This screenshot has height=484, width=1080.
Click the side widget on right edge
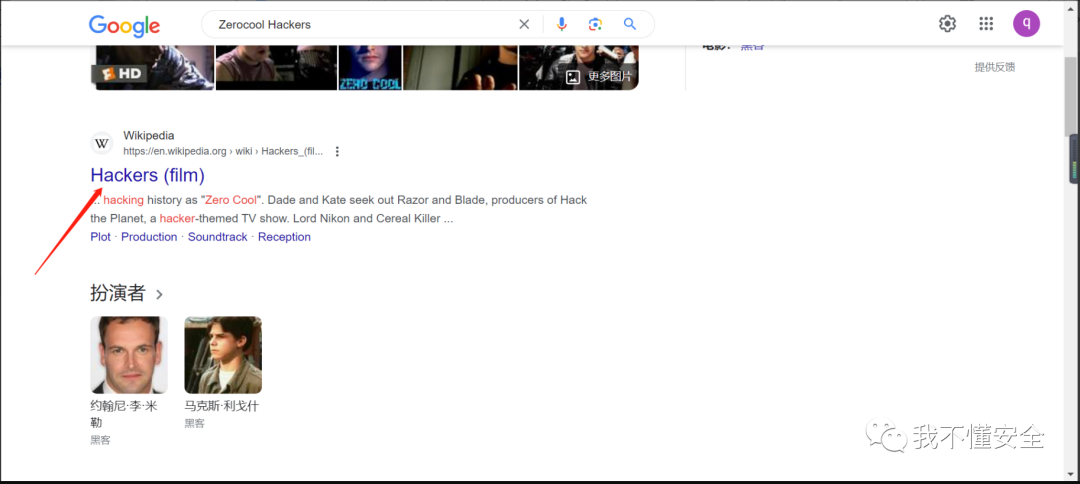click(x=1074, y=160)
